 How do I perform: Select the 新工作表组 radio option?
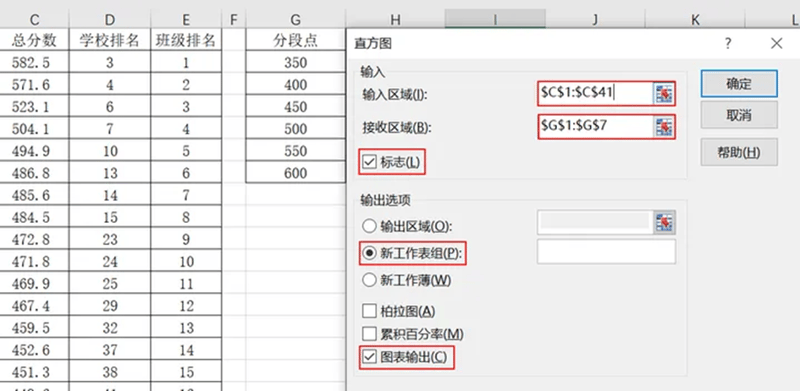(x=368, y=253)
